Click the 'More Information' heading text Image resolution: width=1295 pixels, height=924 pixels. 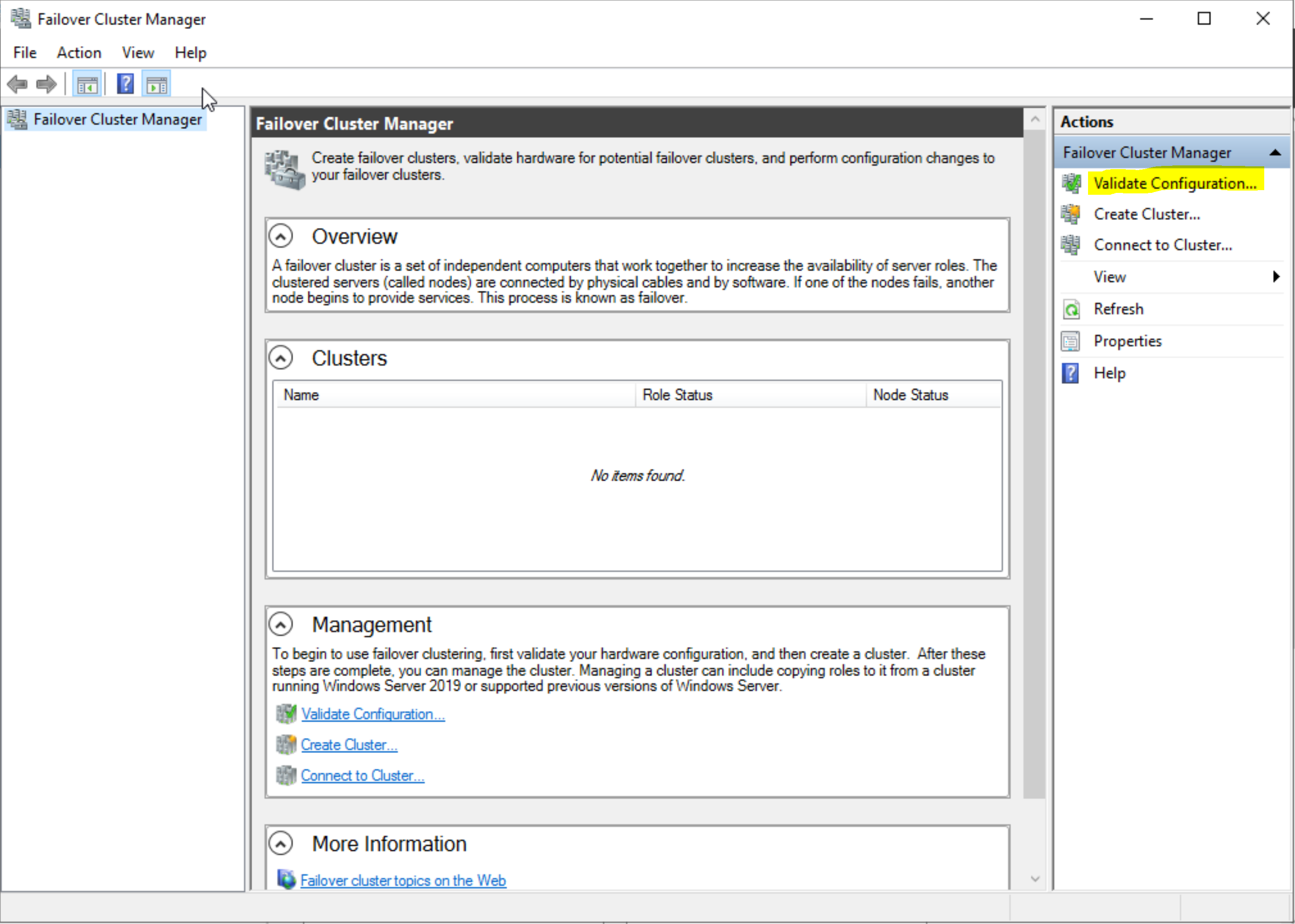(389, 844)
